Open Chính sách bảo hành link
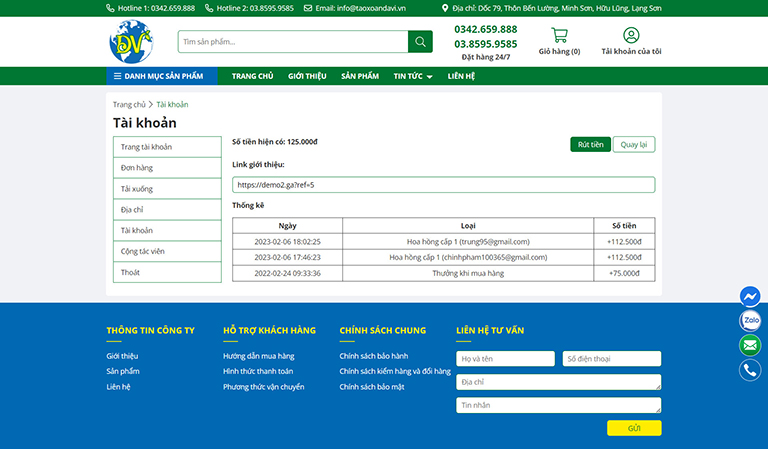 (374, 356)
